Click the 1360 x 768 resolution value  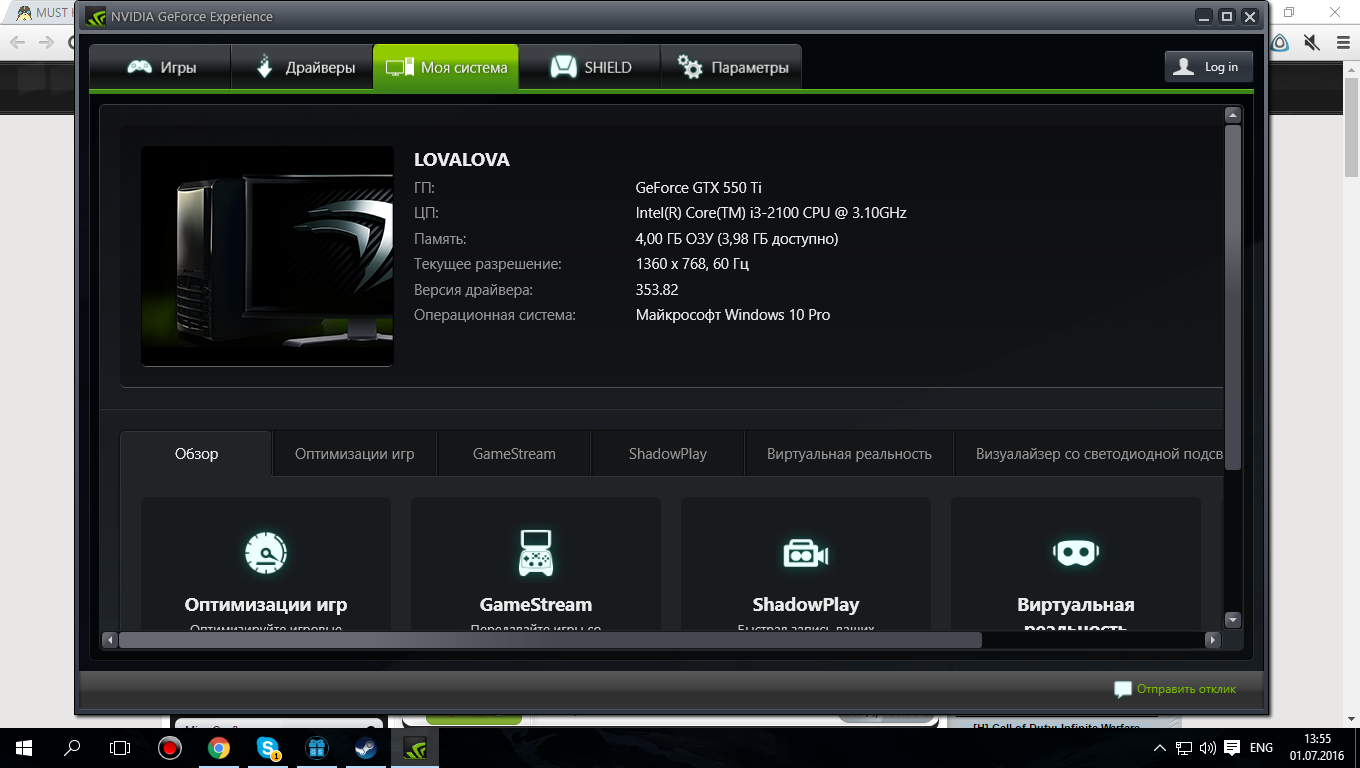(x=692, y=264)
